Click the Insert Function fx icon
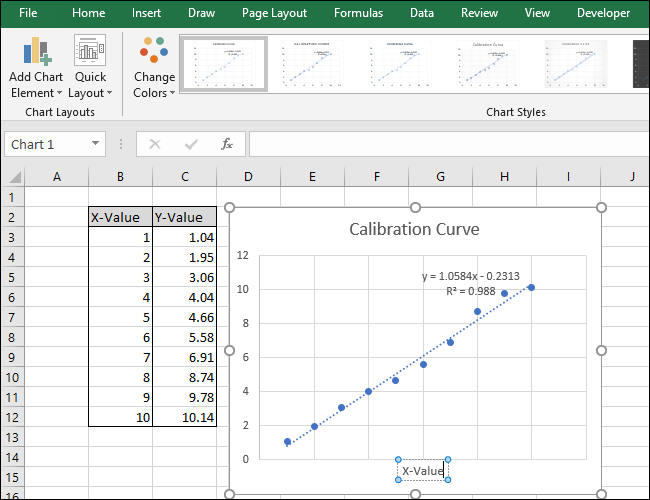650x500 pixels. click(227, 144)
